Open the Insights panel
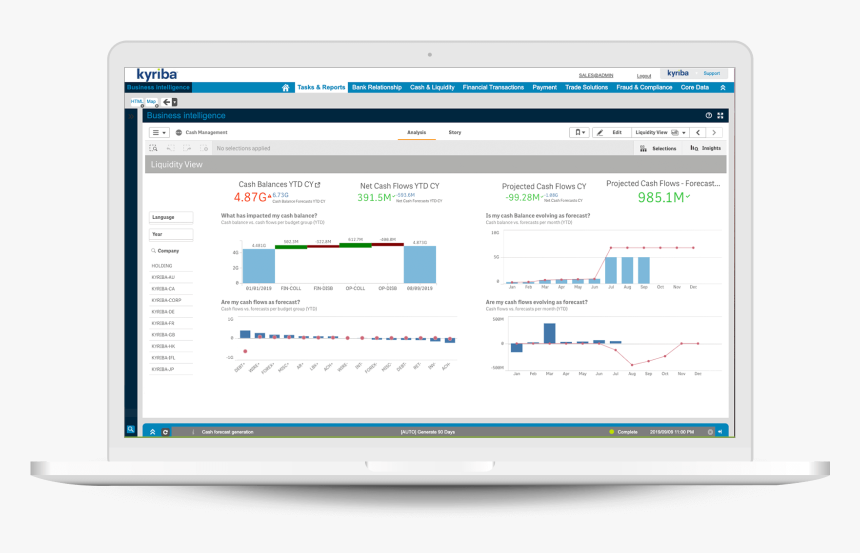The width and height of the screenshot is (860, 553). [x=705, y=148]
